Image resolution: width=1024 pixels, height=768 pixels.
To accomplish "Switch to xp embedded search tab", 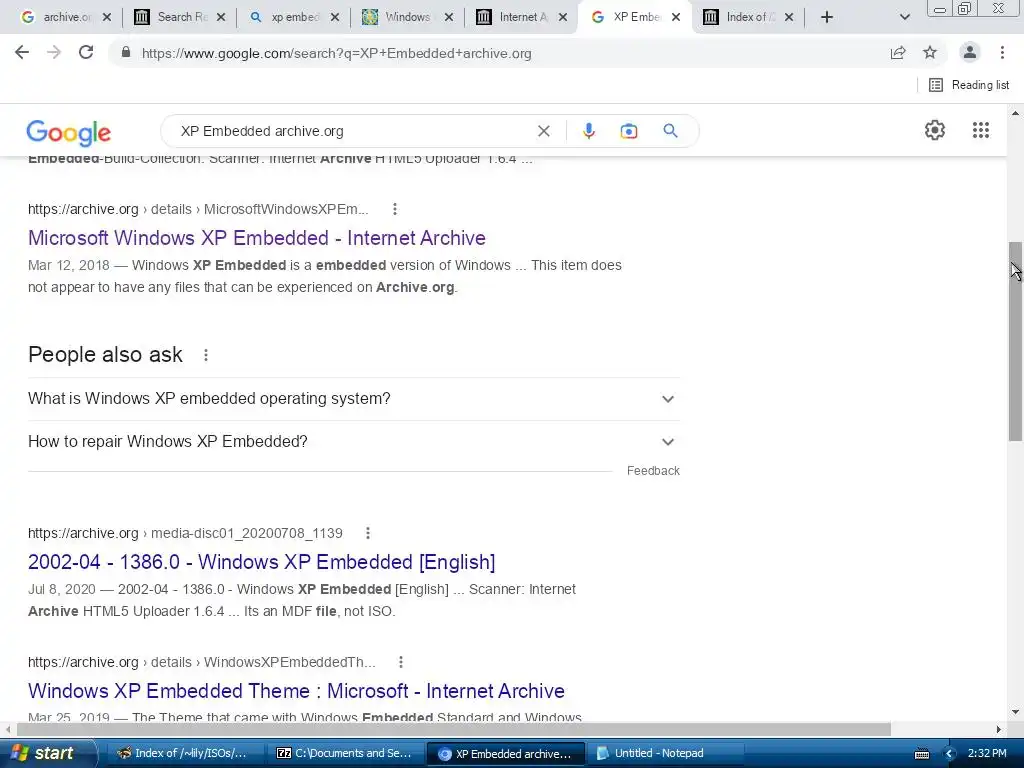I will click(286, 17).
